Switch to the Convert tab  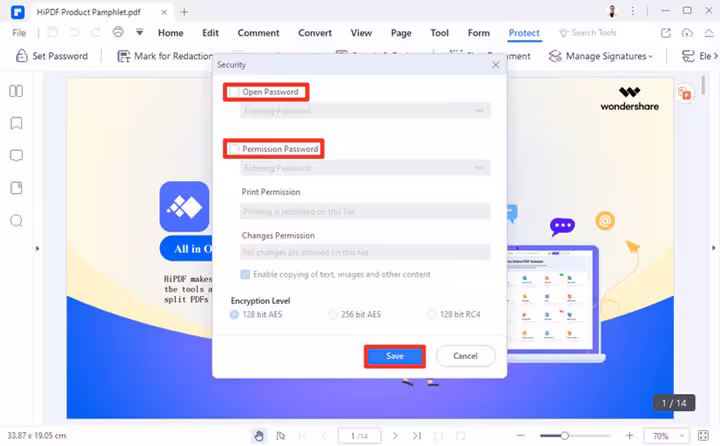click(x=315, y=33)
